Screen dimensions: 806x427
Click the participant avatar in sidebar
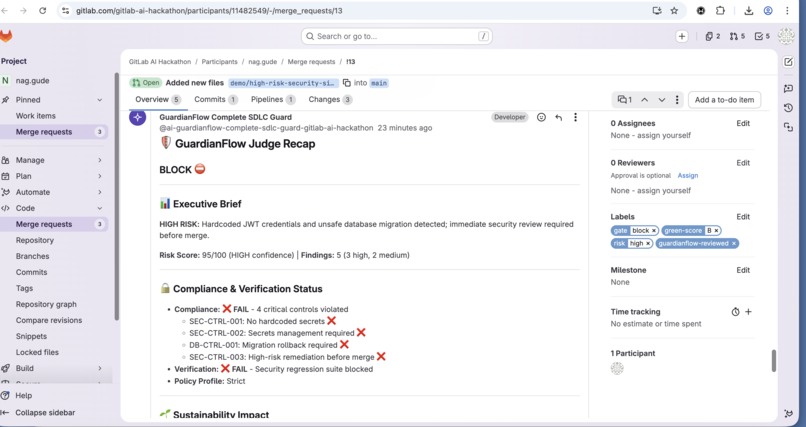tap(617, 368)
